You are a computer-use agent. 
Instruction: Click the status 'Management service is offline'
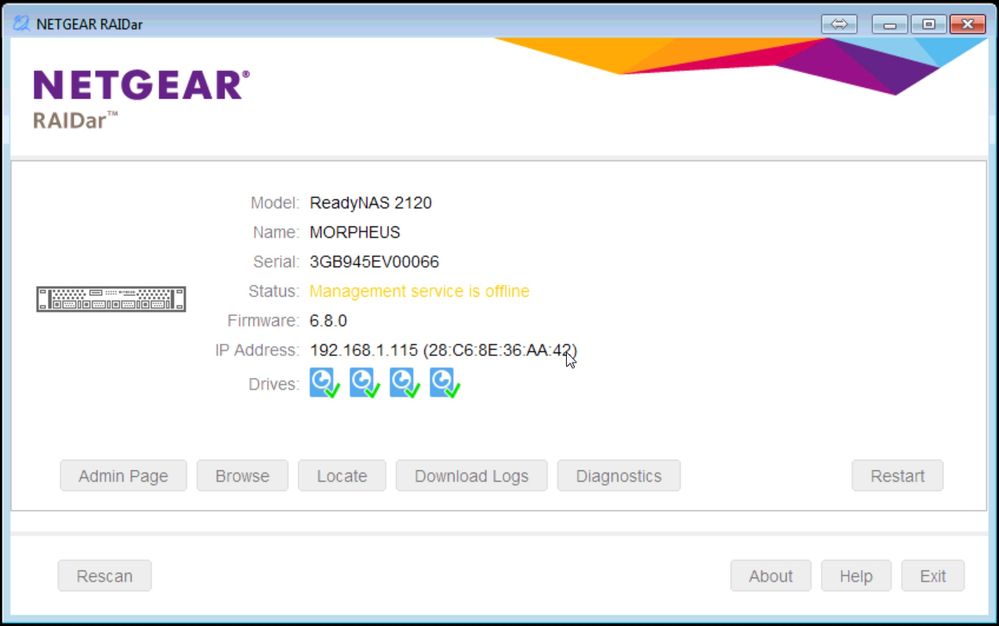point(419,291)
